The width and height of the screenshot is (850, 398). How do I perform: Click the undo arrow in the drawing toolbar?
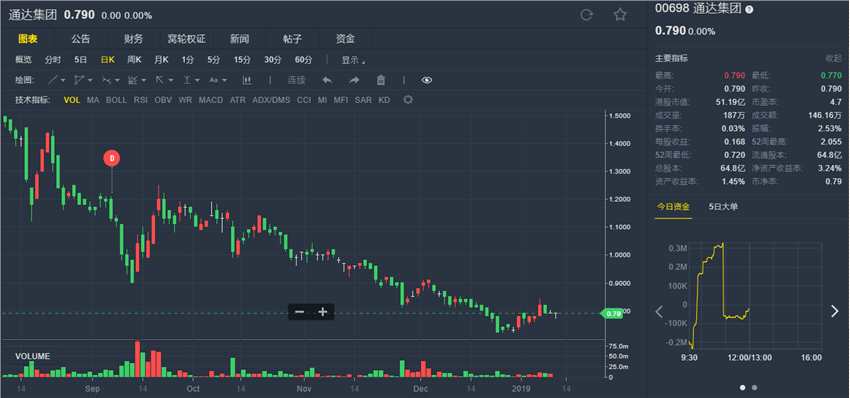coord(327,80)
